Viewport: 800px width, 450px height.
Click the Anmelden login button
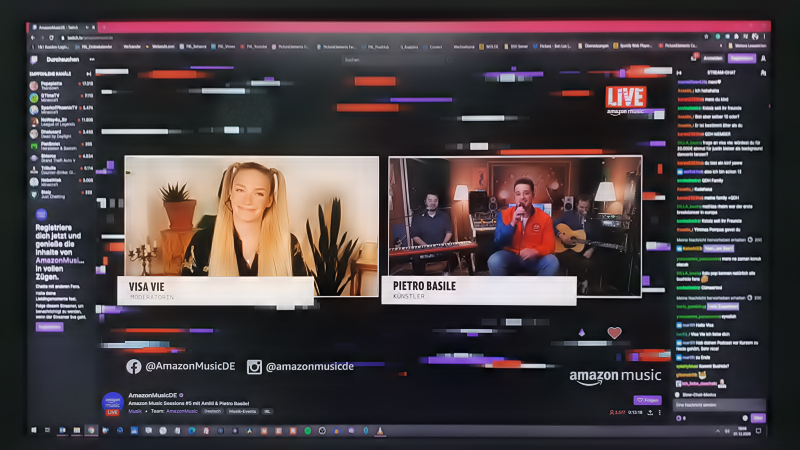(x=712, y=59)
